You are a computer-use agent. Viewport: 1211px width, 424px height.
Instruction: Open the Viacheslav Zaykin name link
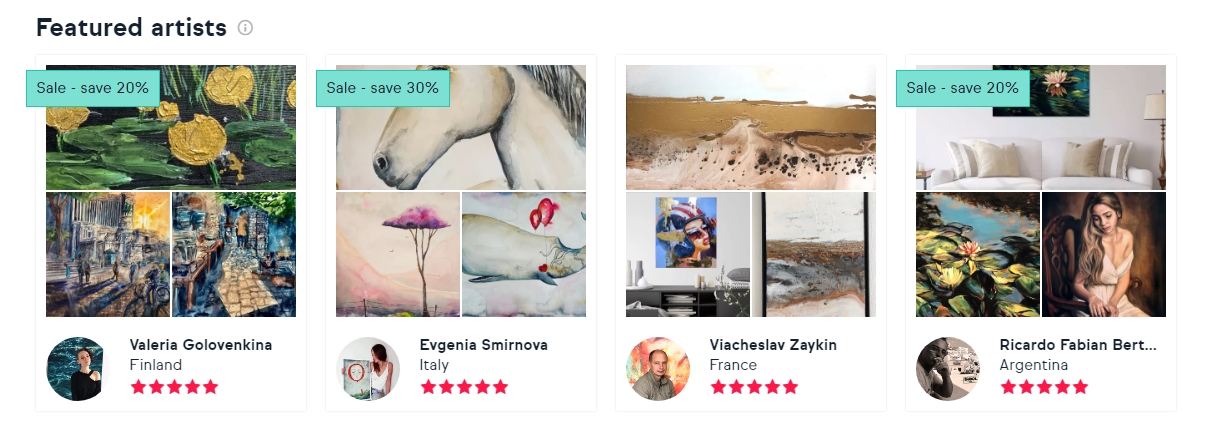[x=773, y=345]
